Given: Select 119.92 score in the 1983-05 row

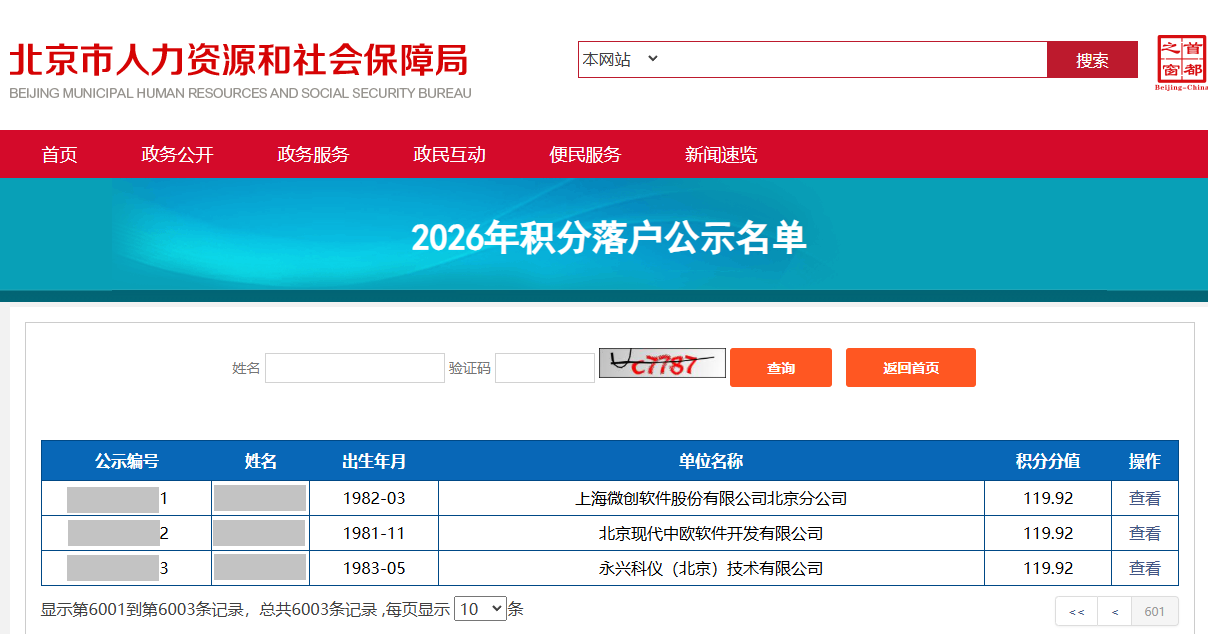Looking at the screenshot, I should (x=1048, y=568).
